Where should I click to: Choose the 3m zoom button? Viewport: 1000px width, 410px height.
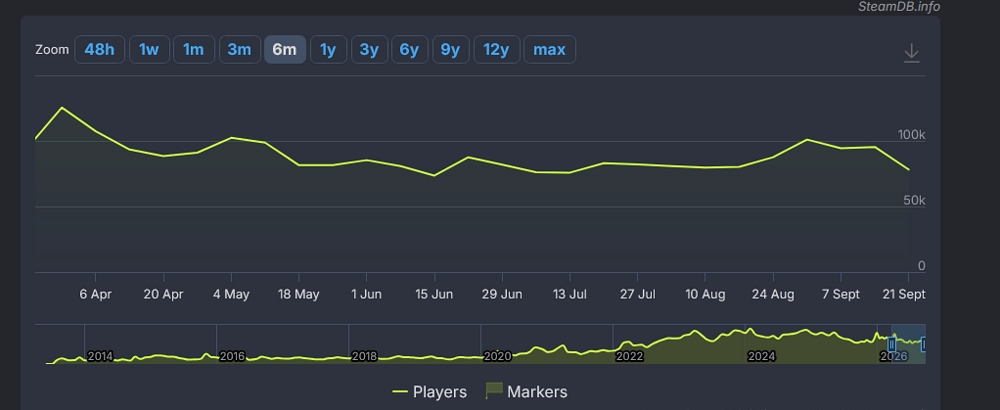point(239,50)
